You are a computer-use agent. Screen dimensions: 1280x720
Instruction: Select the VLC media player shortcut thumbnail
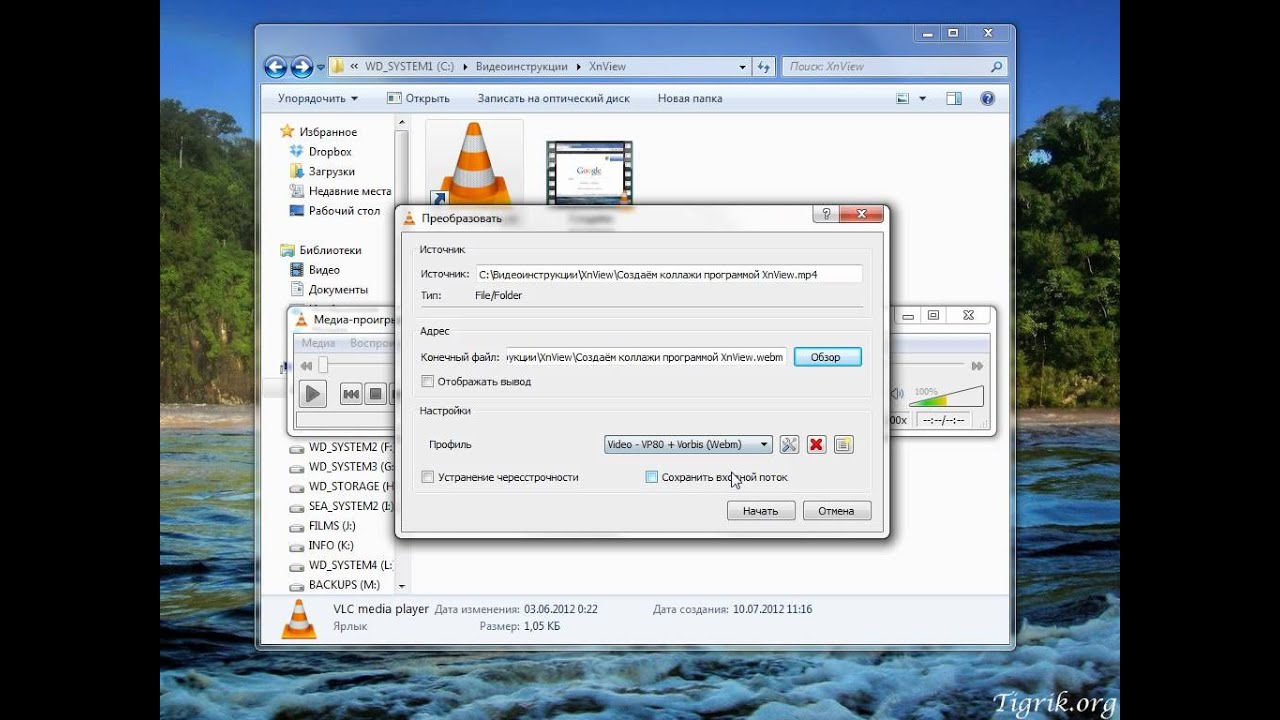(x=474, y=165)
